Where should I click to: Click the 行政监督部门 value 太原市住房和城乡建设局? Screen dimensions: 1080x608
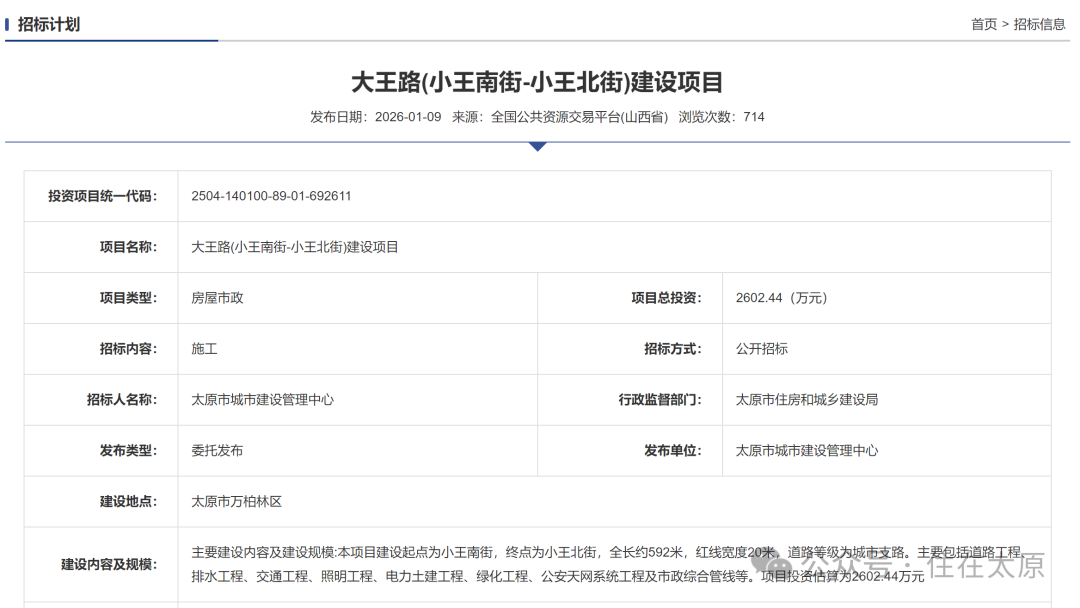pos(809,399)
